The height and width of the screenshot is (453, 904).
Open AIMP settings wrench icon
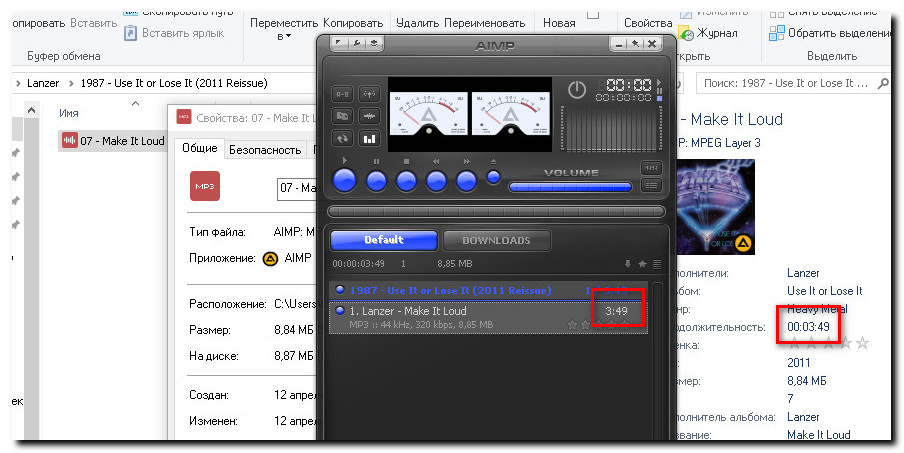click(x=356, y=43)
